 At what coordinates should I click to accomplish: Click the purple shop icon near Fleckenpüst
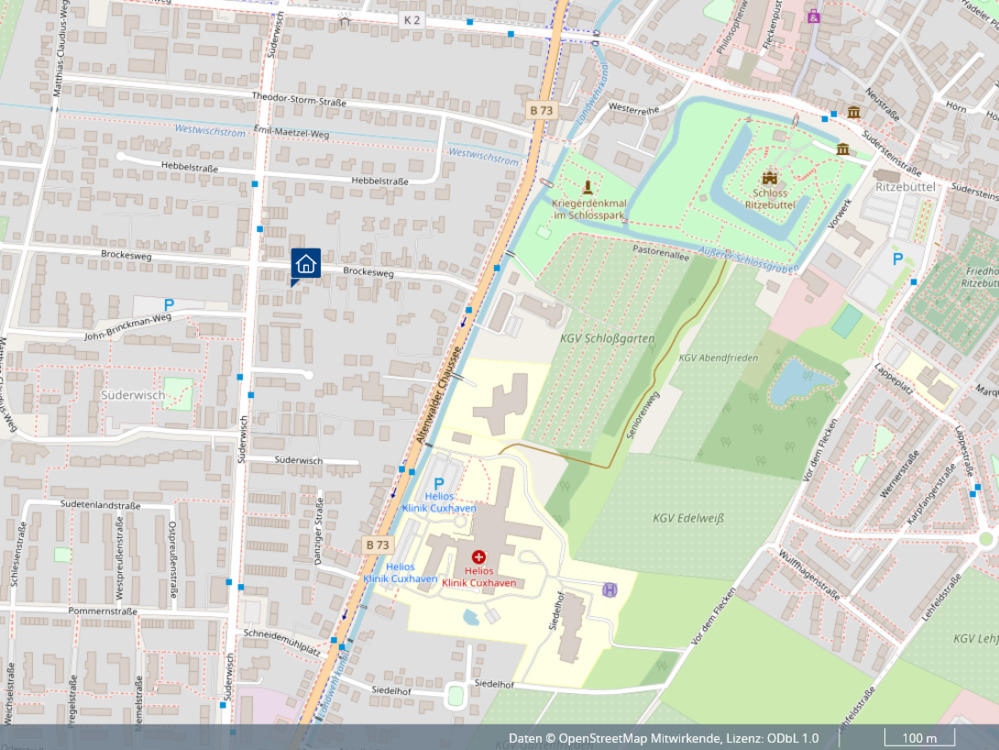814,16
